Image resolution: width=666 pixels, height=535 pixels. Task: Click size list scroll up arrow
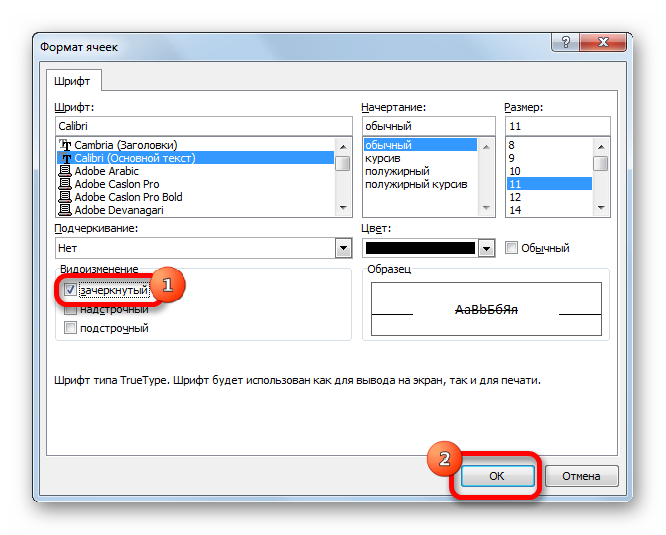click(x=601, y=147)
